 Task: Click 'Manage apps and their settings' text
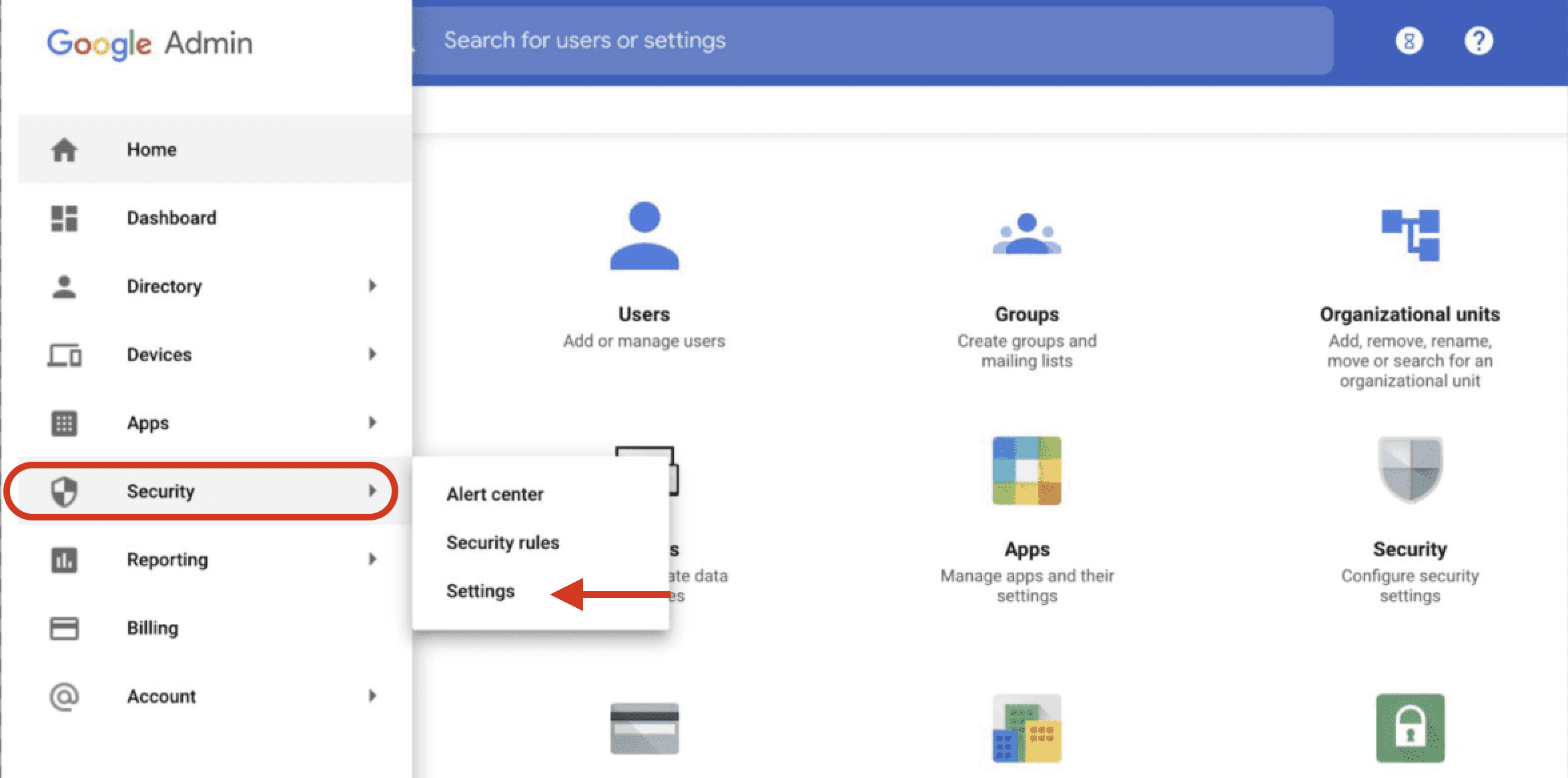(1027, 586)
